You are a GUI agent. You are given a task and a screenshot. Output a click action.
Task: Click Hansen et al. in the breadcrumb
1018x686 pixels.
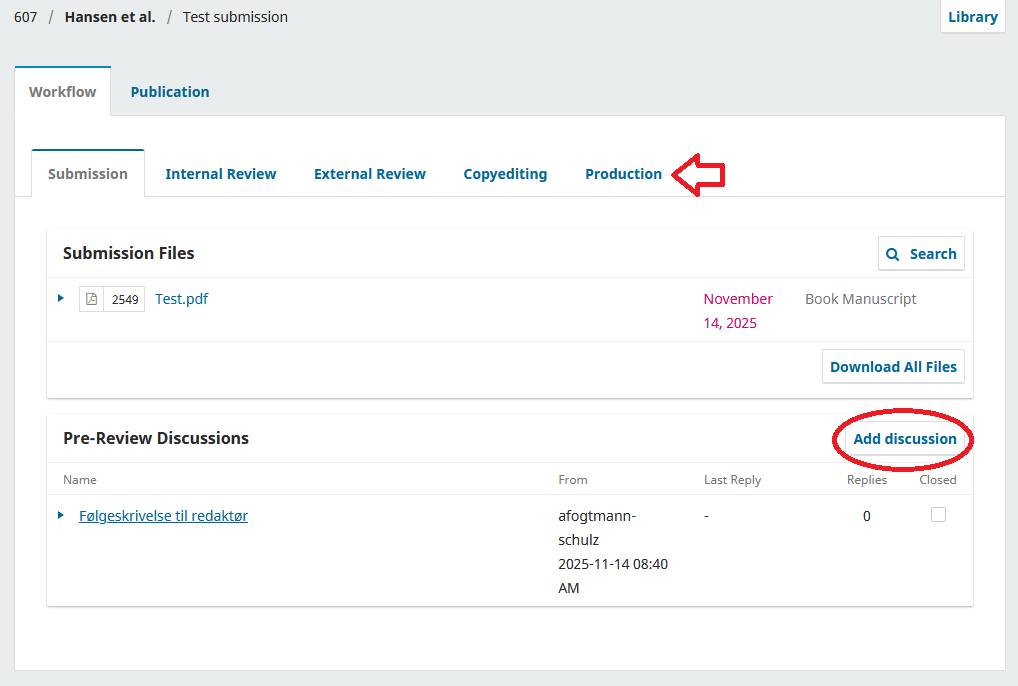110,16
